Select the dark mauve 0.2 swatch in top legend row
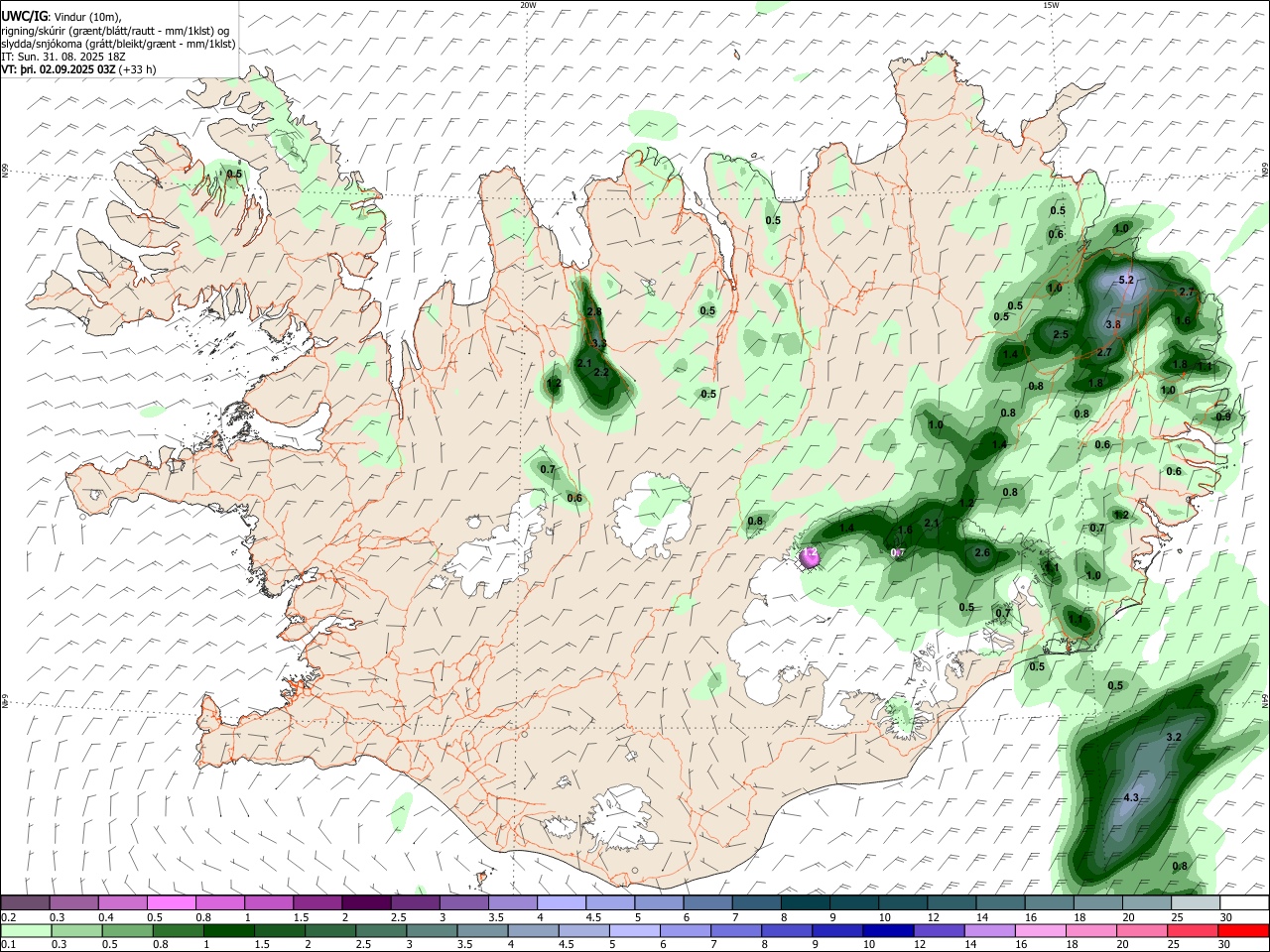1270x952 pixels. [26, 903]
